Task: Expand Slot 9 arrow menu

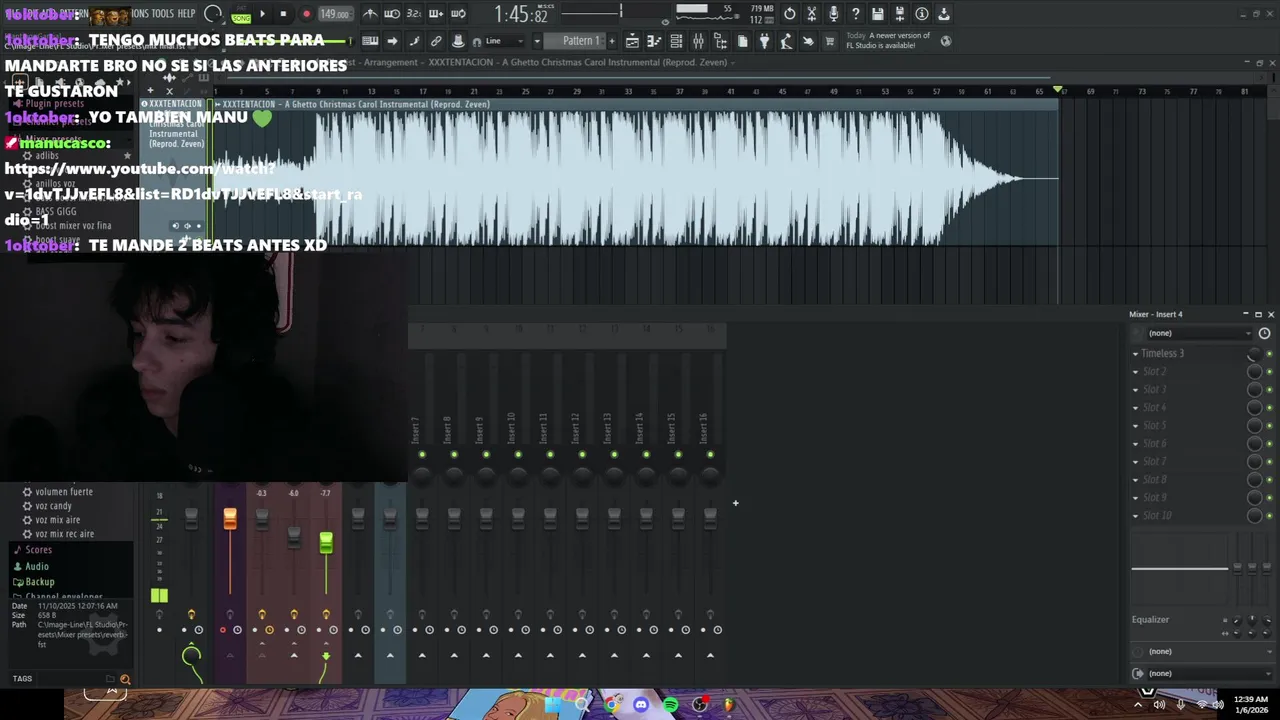Action: 1135,498
